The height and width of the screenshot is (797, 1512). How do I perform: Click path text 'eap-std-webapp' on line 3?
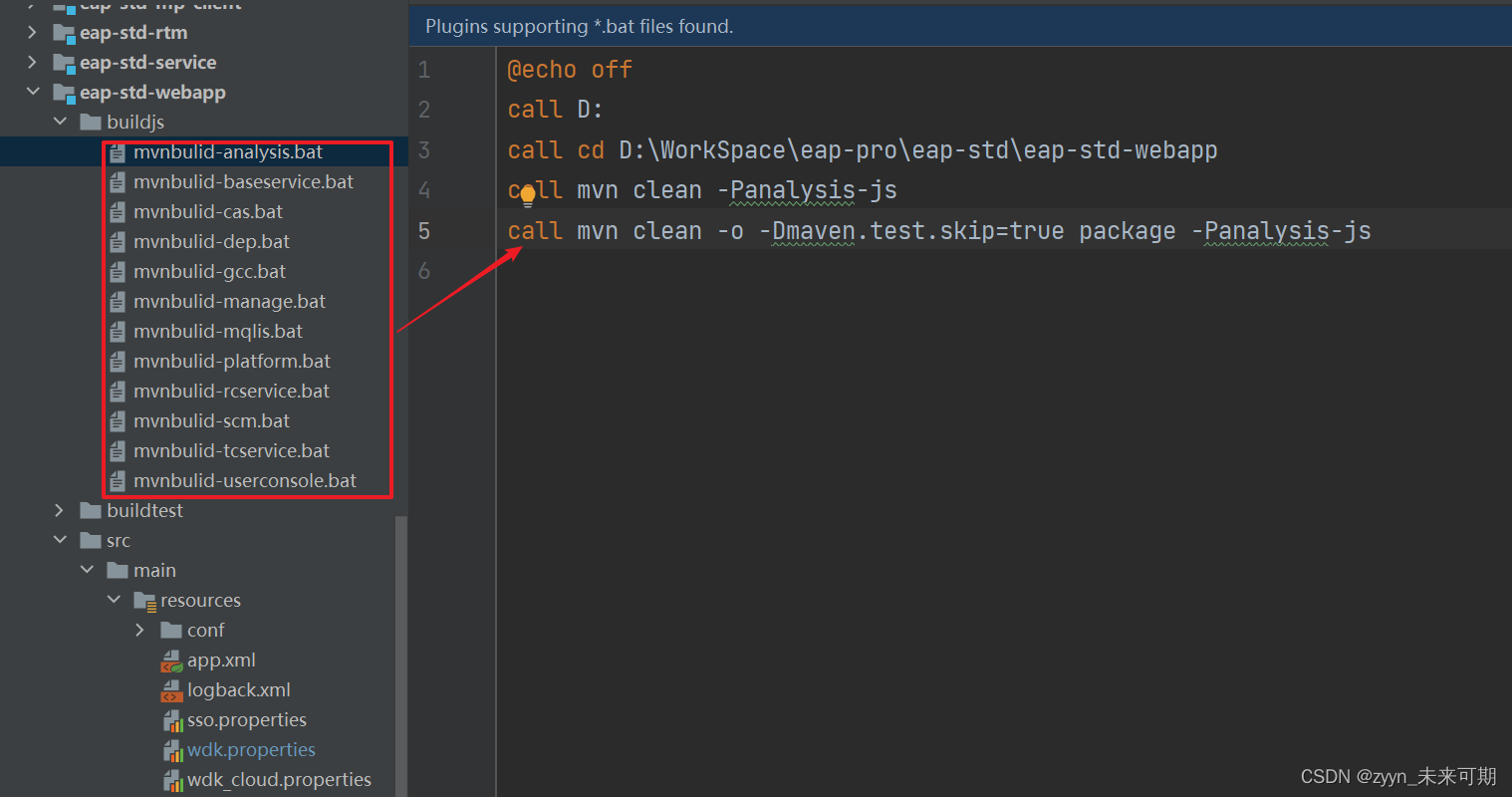(1121, 150)
